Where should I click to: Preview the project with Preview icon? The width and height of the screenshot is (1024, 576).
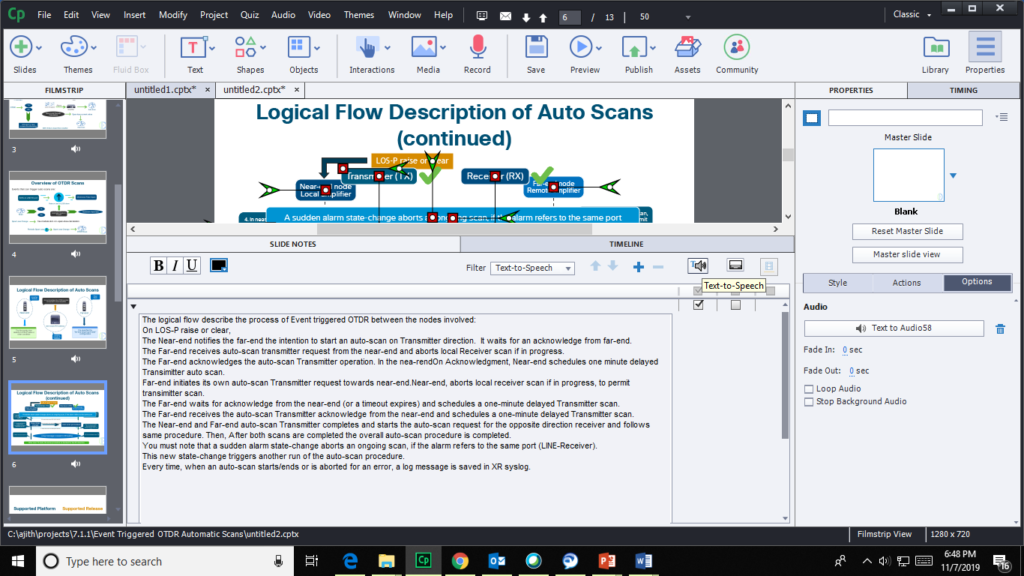coord(580,48)
